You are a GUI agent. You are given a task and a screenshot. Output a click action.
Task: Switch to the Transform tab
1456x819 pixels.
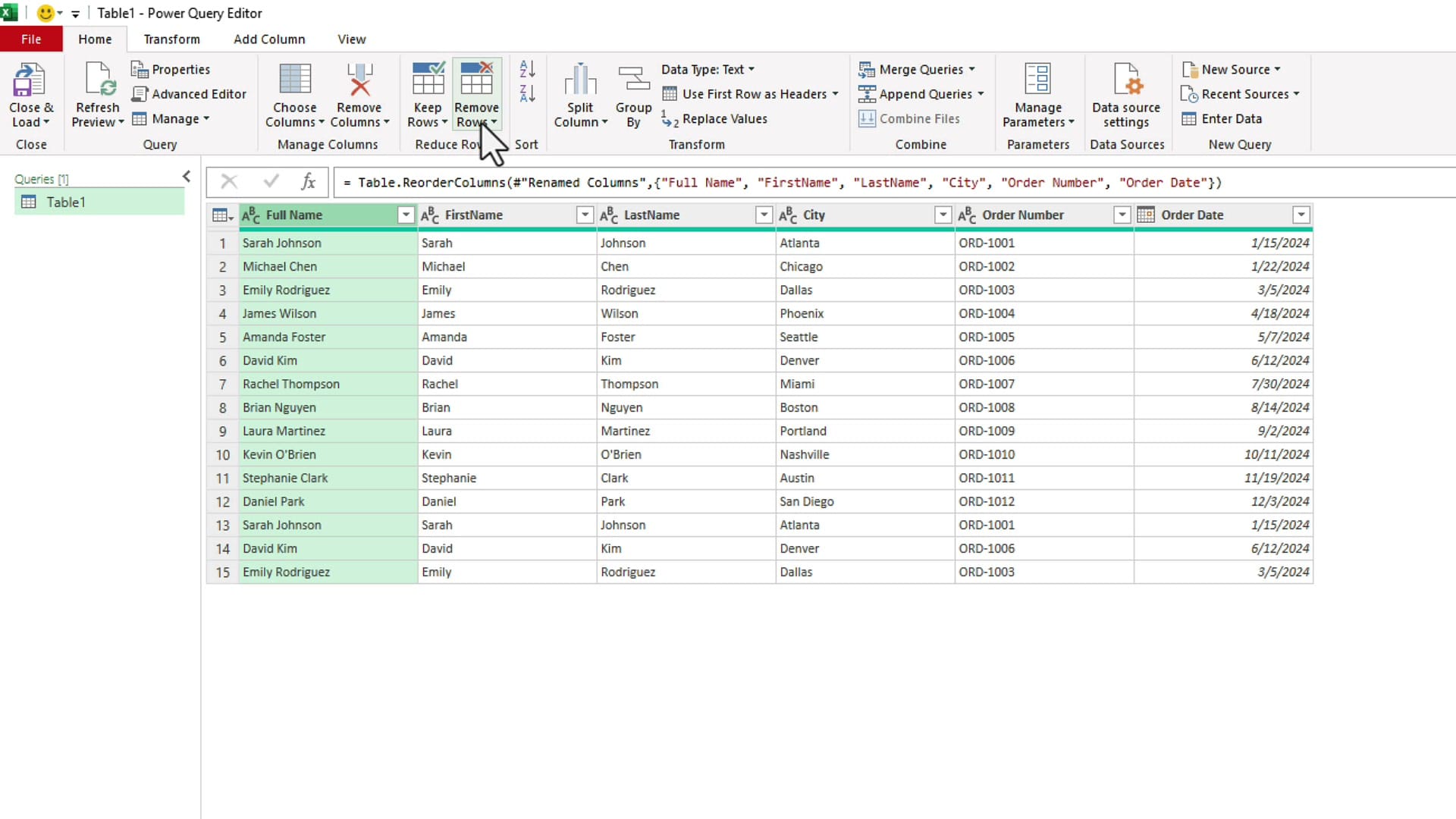[x=172, y=39]
